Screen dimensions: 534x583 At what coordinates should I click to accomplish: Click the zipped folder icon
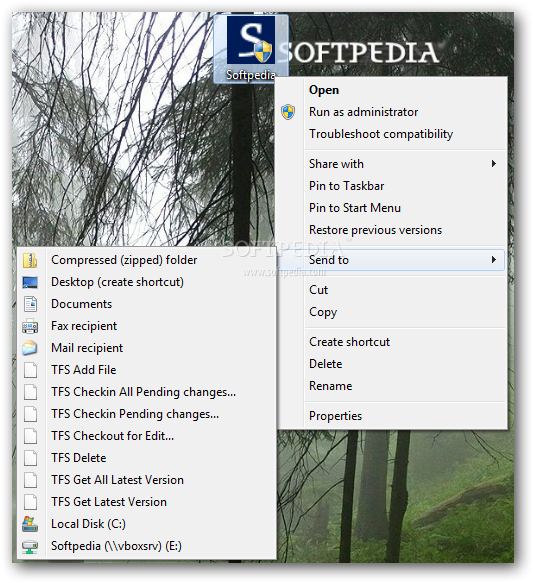point(30,260)
